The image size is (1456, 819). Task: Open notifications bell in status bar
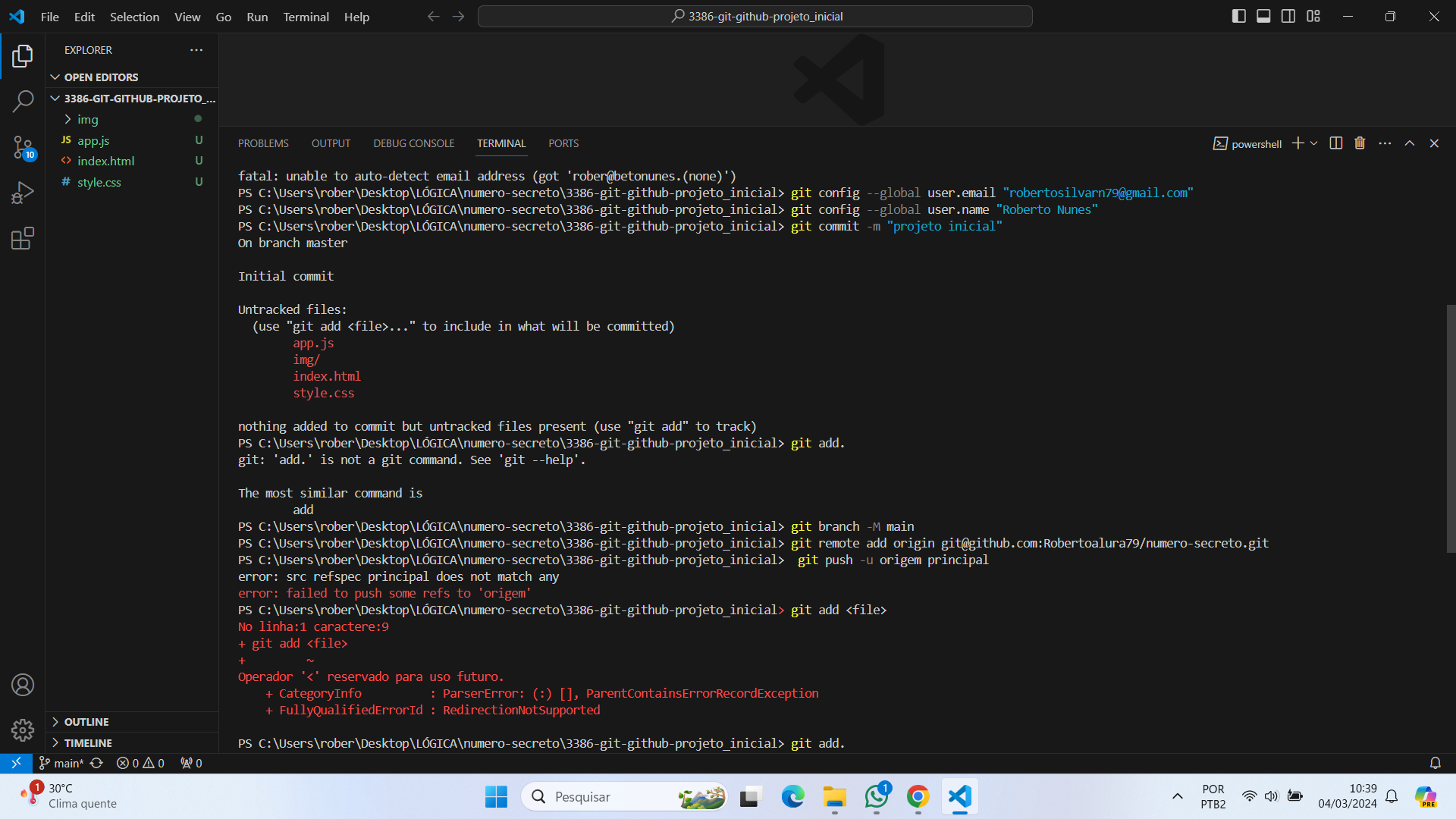[1435, 763]
